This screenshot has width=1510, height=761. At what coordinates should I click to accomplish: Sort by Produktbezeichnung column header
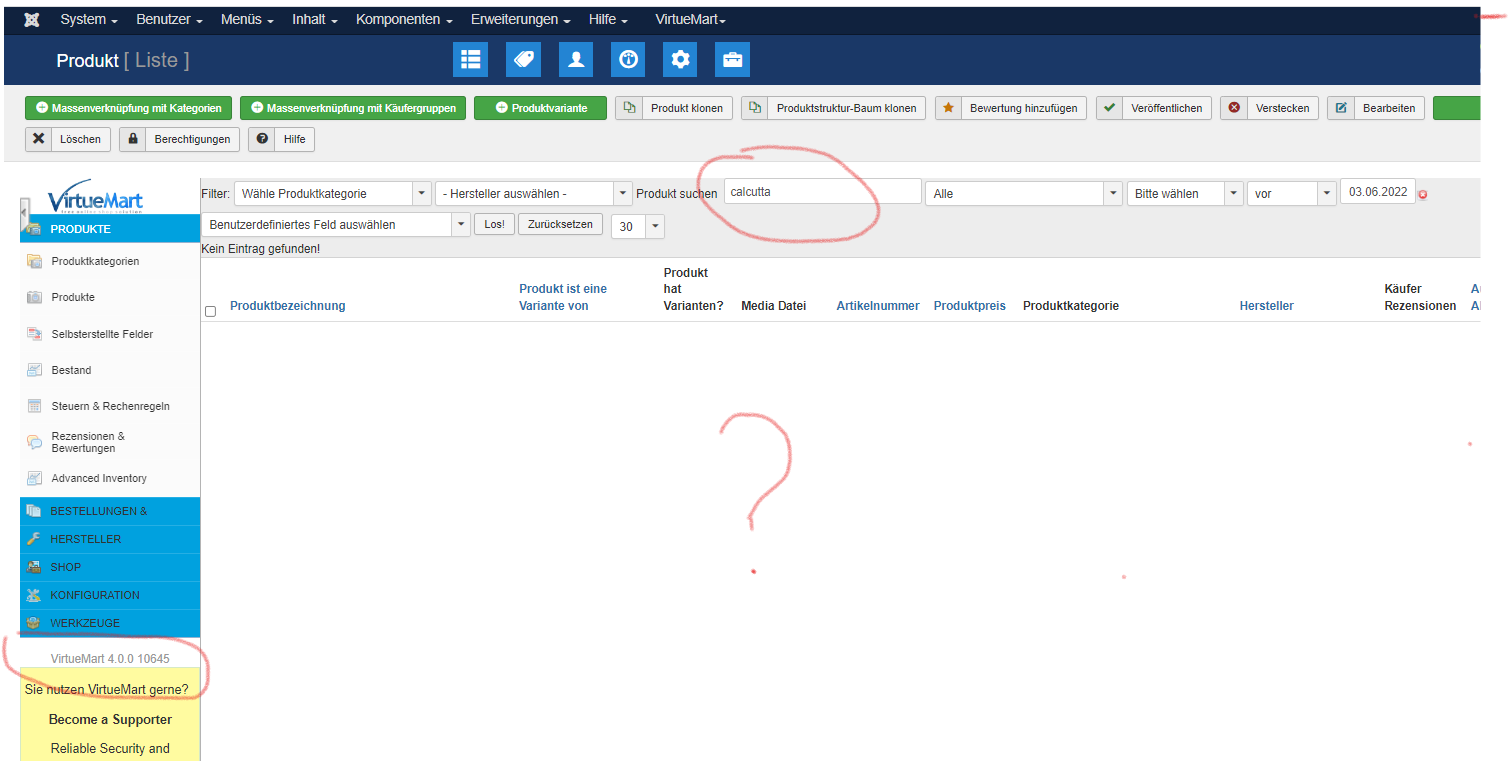tap(288, 306)
